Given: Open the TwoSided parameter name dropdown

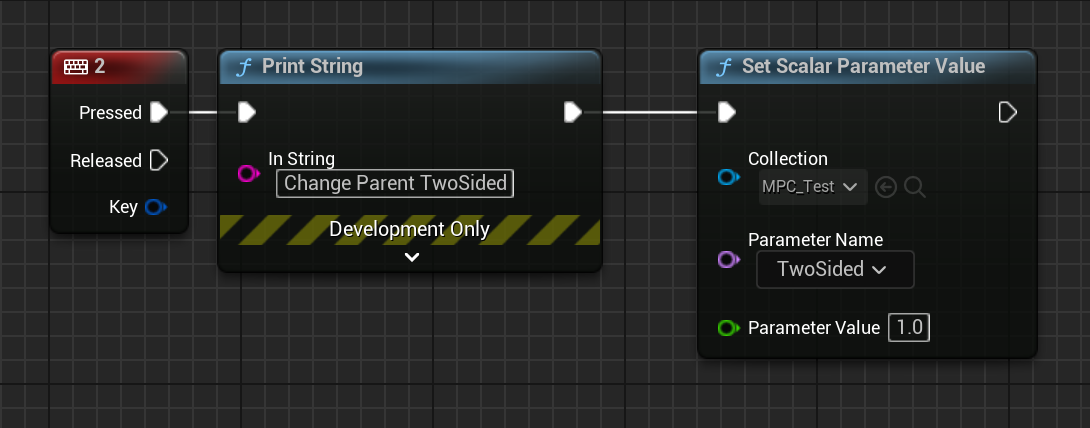Looking at the screenshot, I should click(x=835, y=270).
